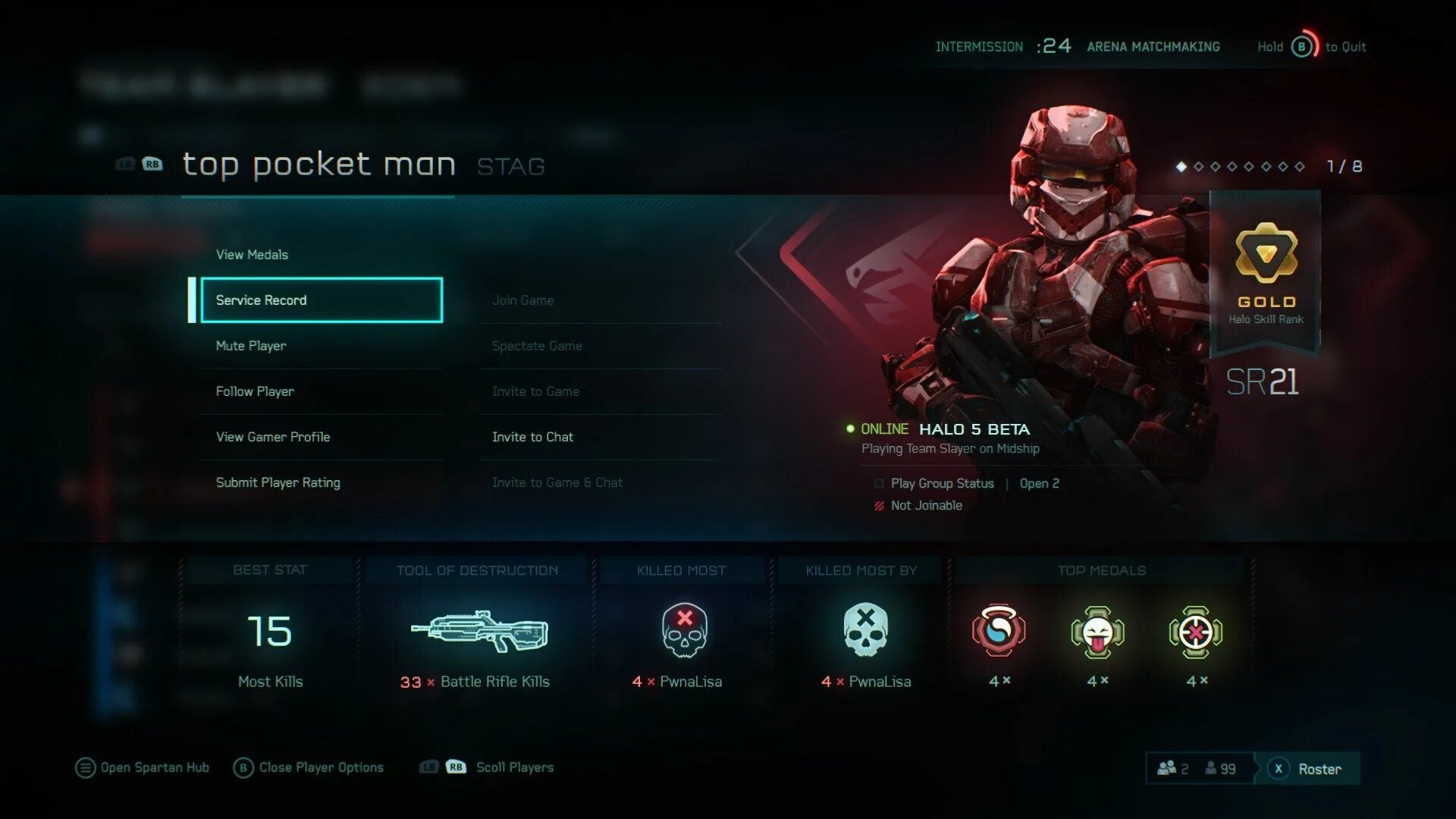Select View Medals from player options
The height and width of the screenshot is (819, 1456).
point(252,255)
